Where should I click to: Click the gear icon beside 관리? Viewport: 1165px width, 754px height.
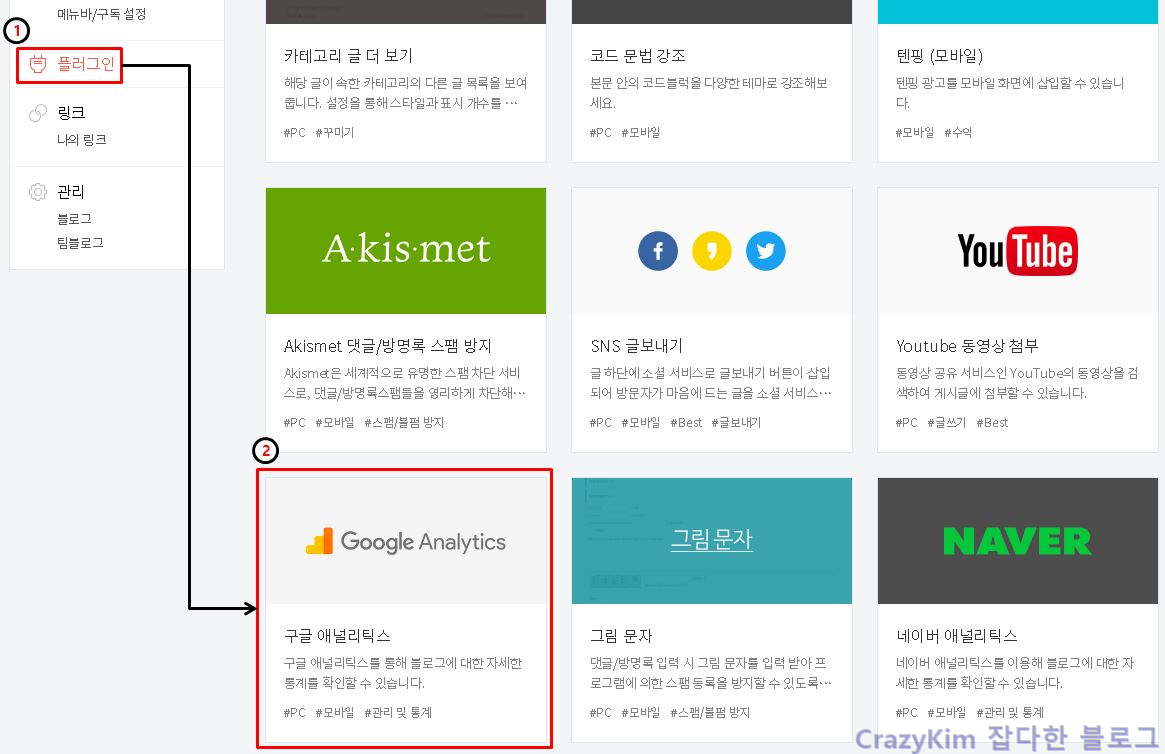[x=37, y=192]
